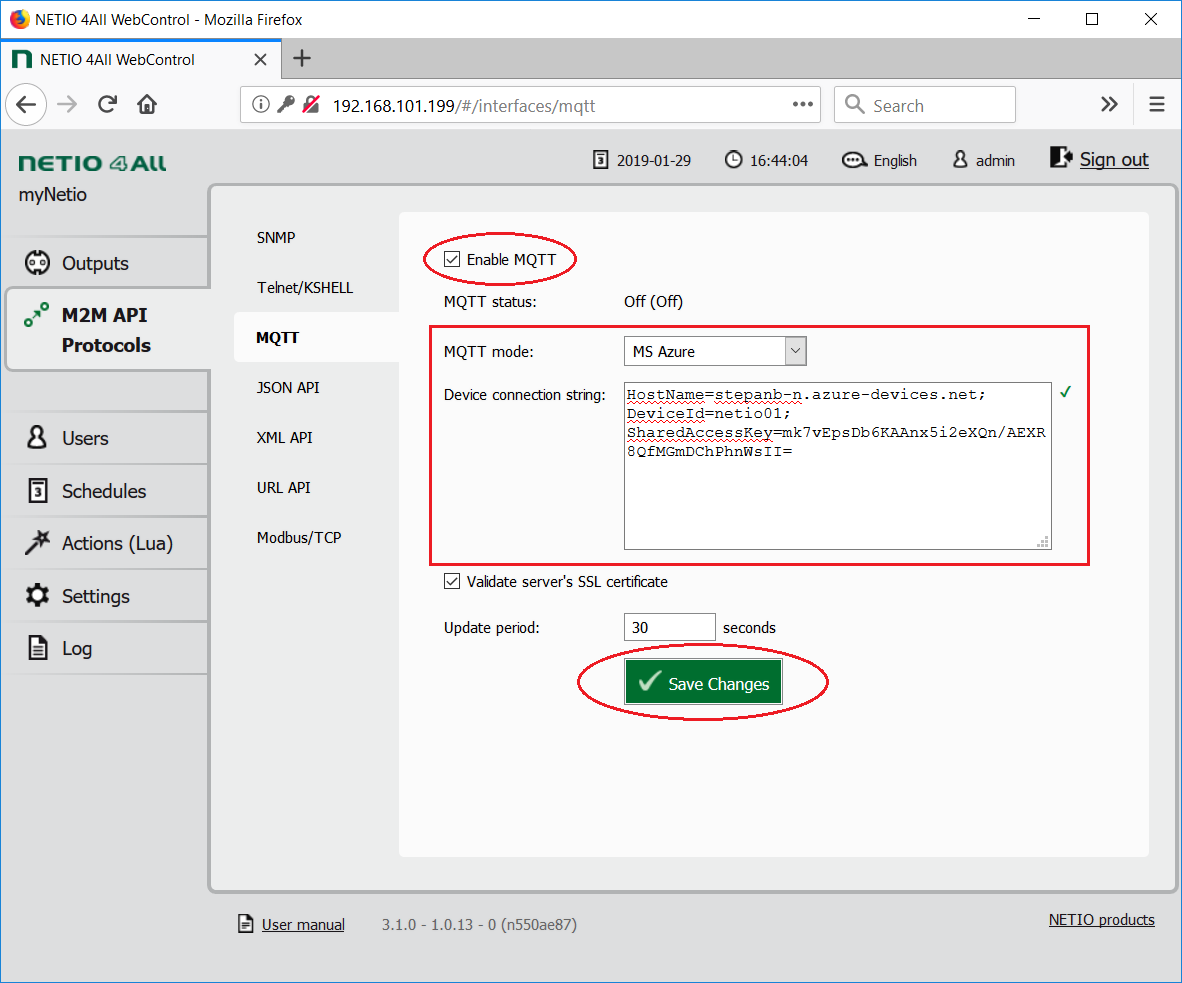This screenshot has width=1182, height=983.
Task: Grab the textarea resize handle corner
Action: [x=1043, y=542]
